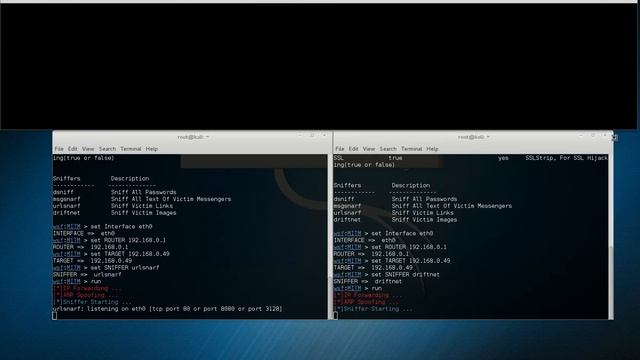Click 'msgsnarf' sniffer row in left terminal
Screen dimensions: 640x360
point(142,199)
